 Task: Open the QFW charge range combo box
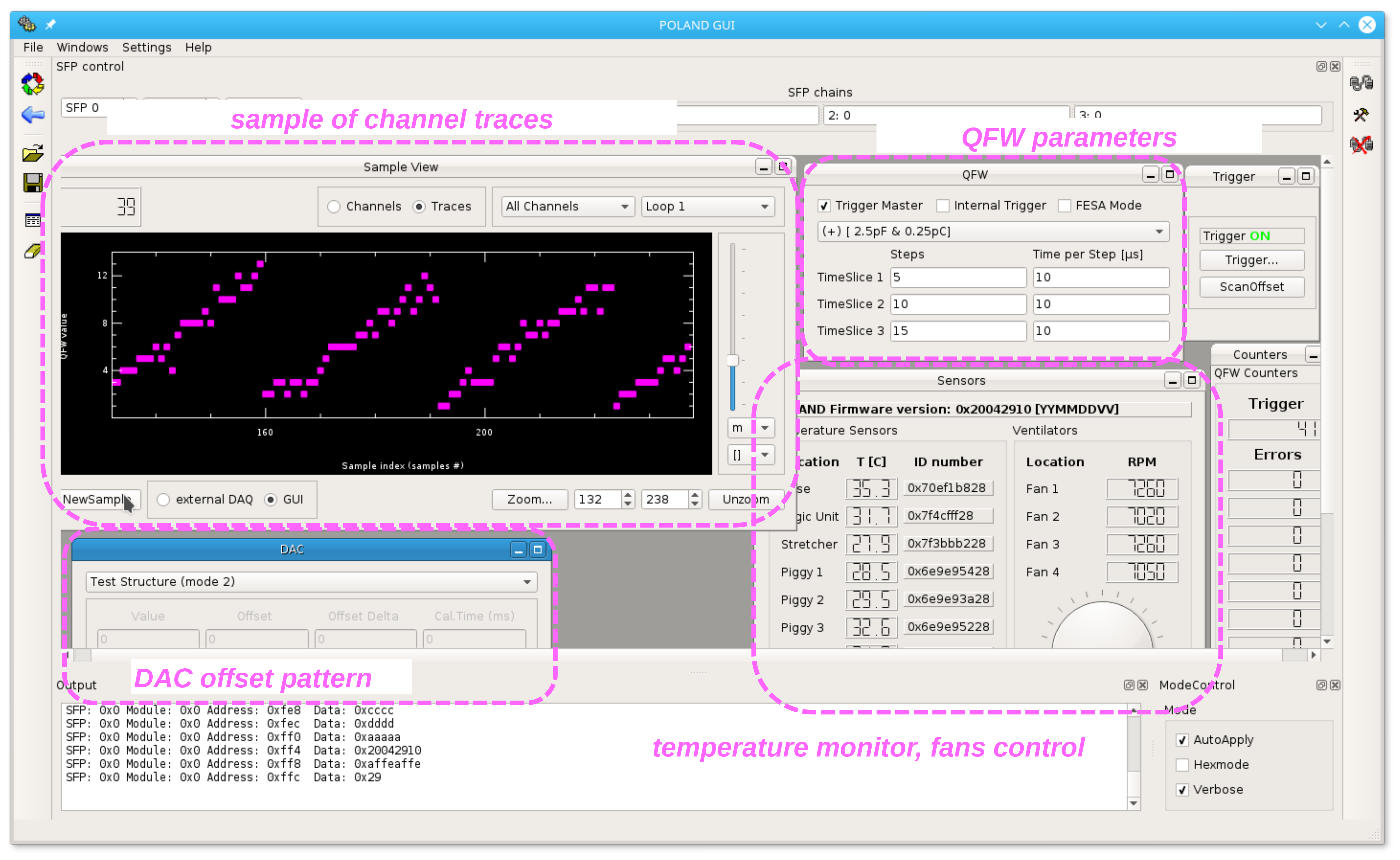tap(992, 232)
